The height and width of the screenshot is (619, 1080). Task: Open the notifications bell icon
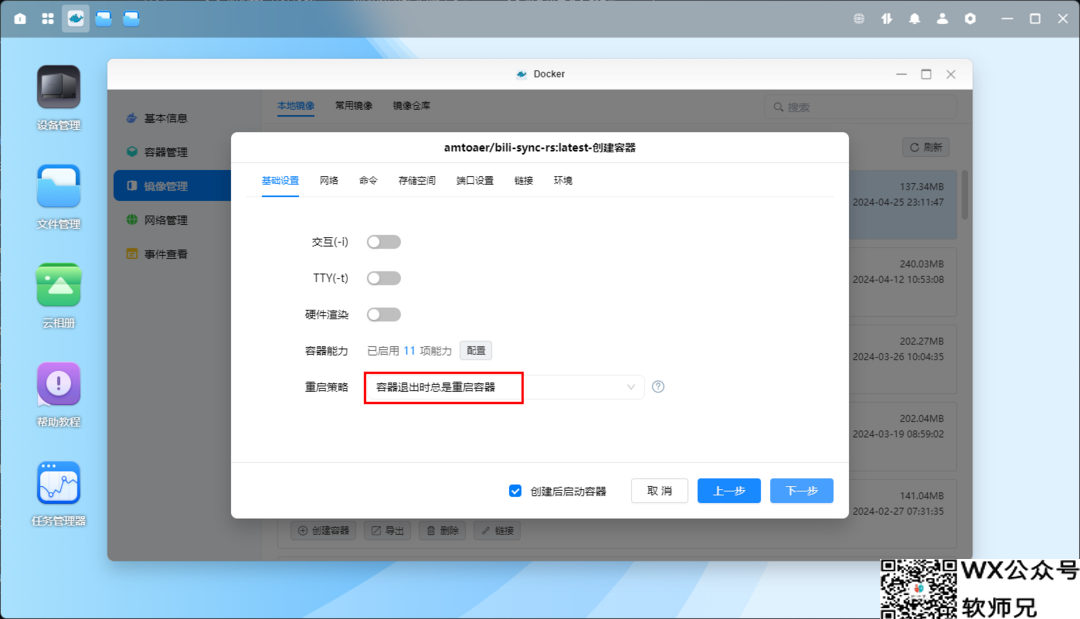coord(915,19)
